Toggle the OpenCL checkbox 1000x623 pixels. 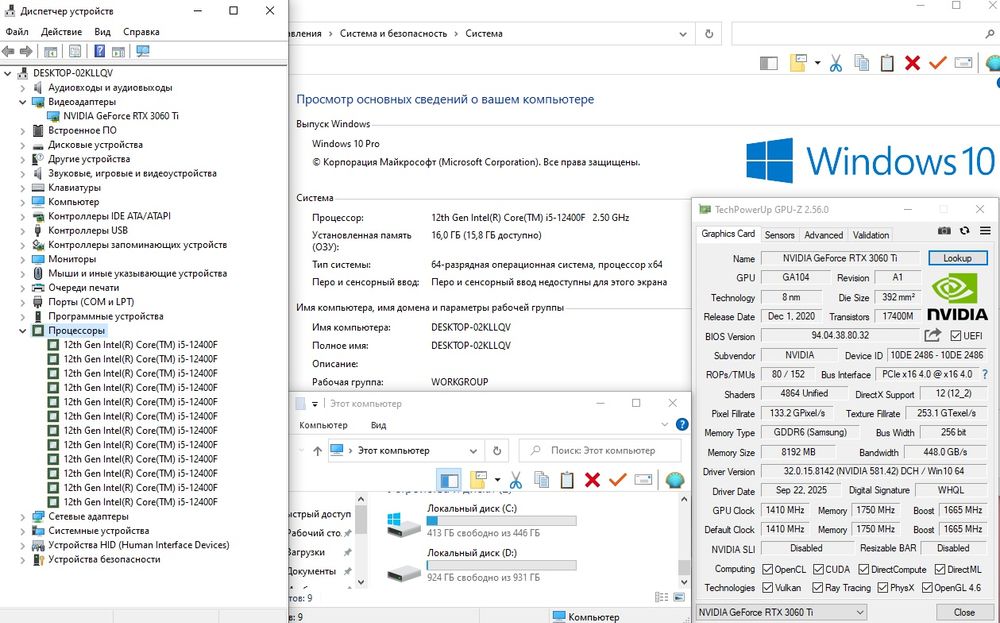pos(768,569)
